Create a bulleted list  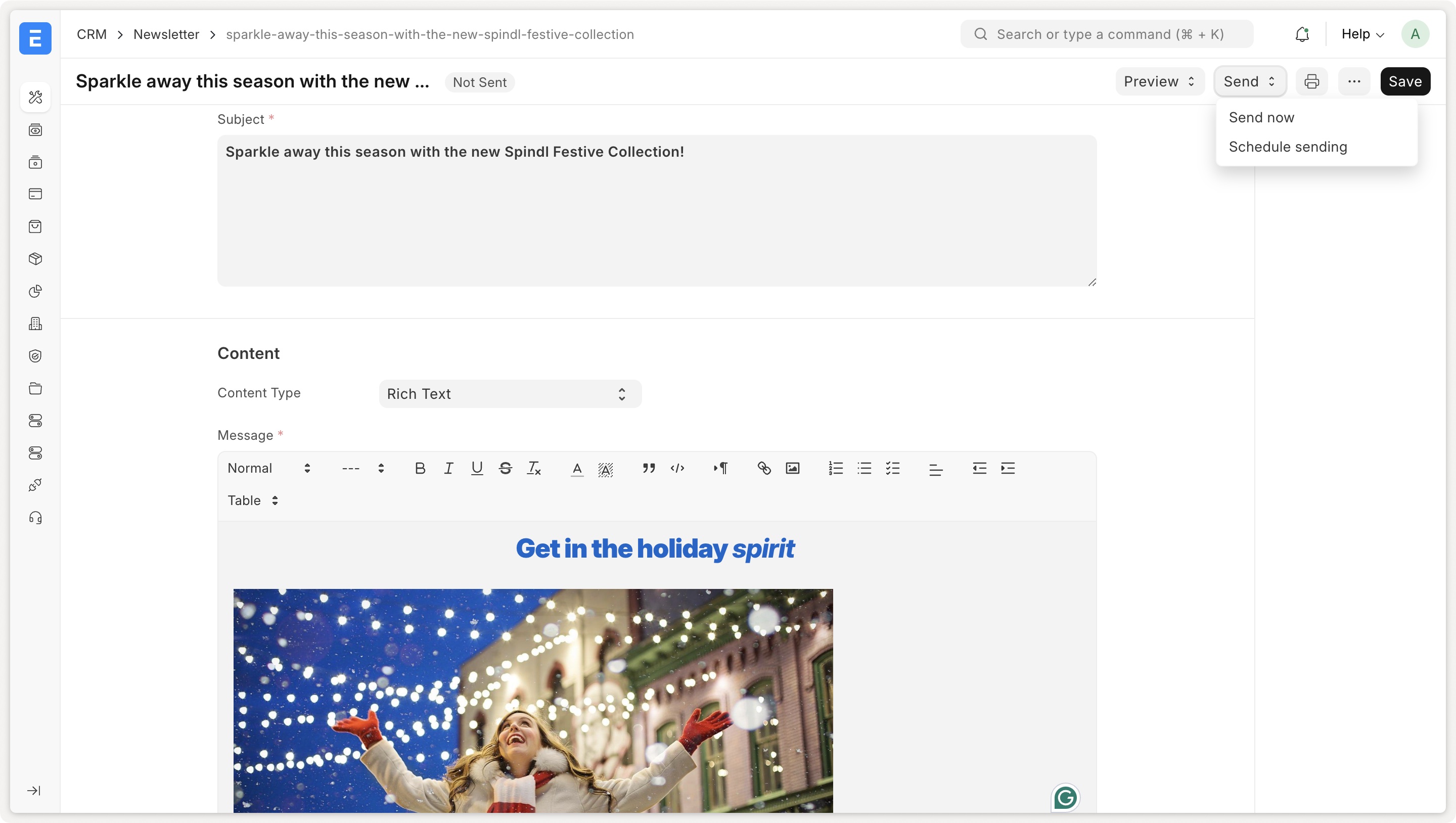864,468
